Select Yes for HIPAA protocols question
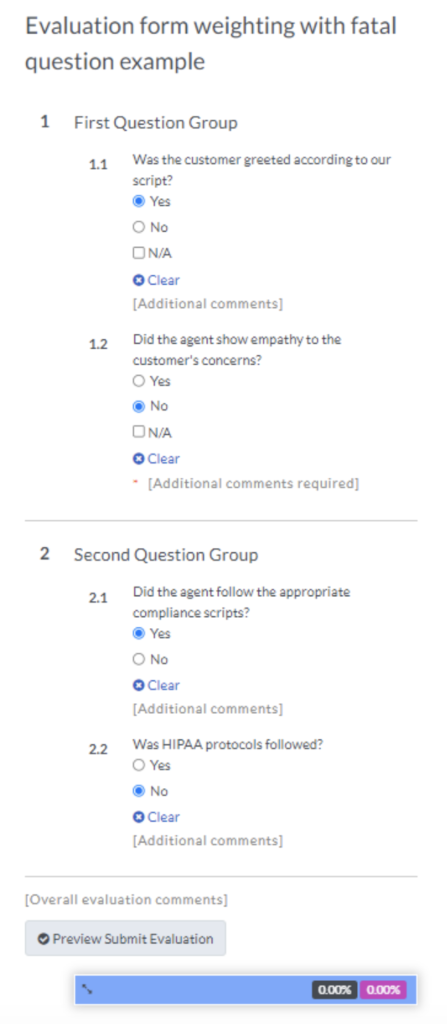Image resolution: width=447 pixels, height=1024 pixels. (x=139, y=765)
